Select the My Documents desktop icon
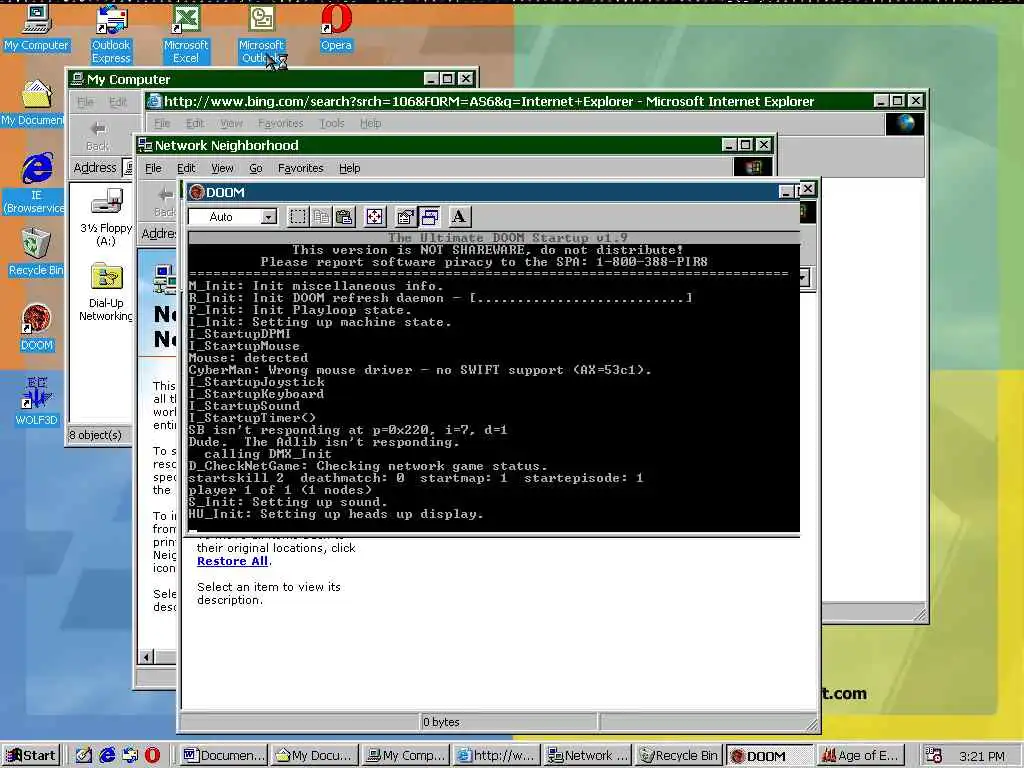The height and width of the screenshot is (768, 1024). (x=33, y=103)
